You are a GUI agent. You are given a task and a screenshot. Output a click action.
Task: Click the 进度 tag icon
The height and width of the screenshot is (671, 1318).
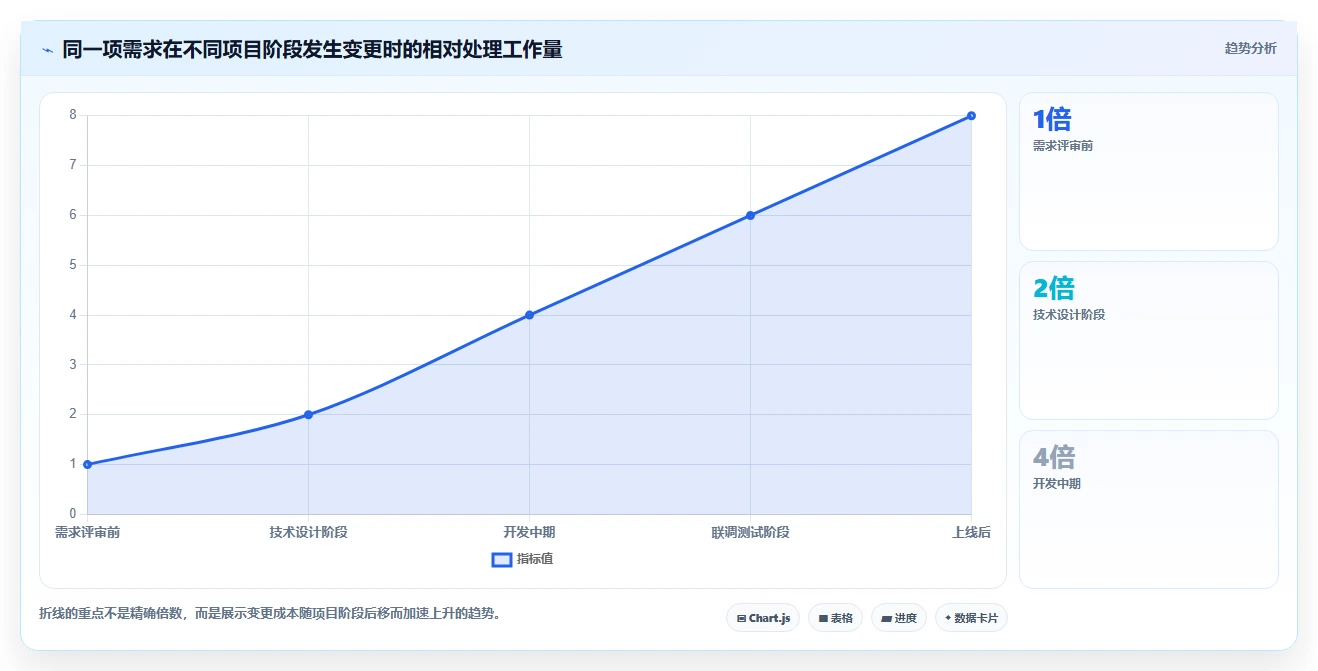click(886, 618)
